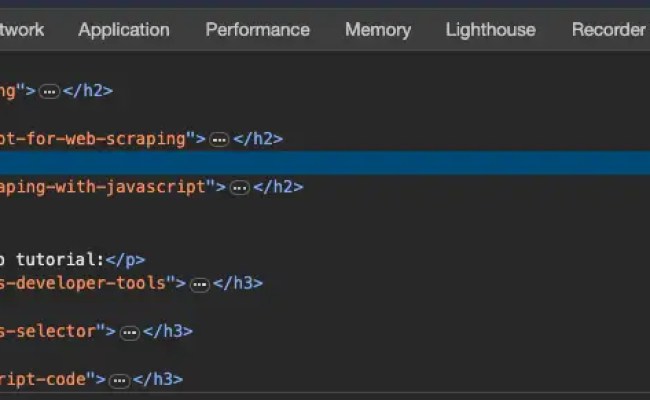Open the Performance tab
The image size is (650, 400).
point(257,30)
